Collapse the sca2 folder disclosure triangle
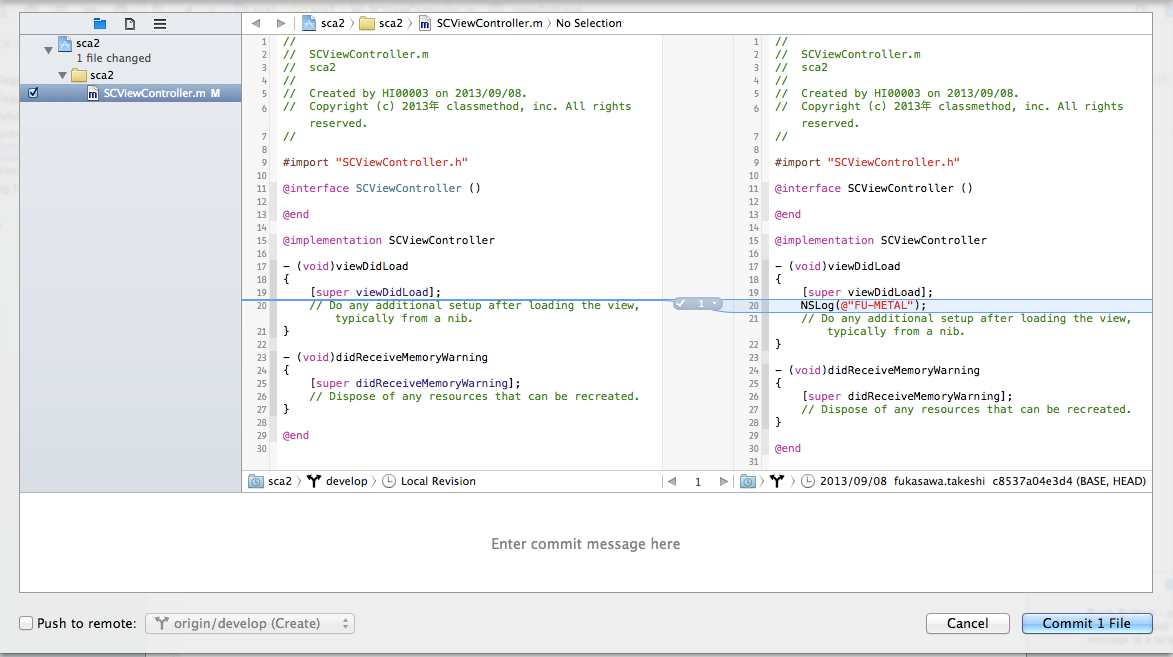This screenshot has height=657, width=1173. coord(63,76)
